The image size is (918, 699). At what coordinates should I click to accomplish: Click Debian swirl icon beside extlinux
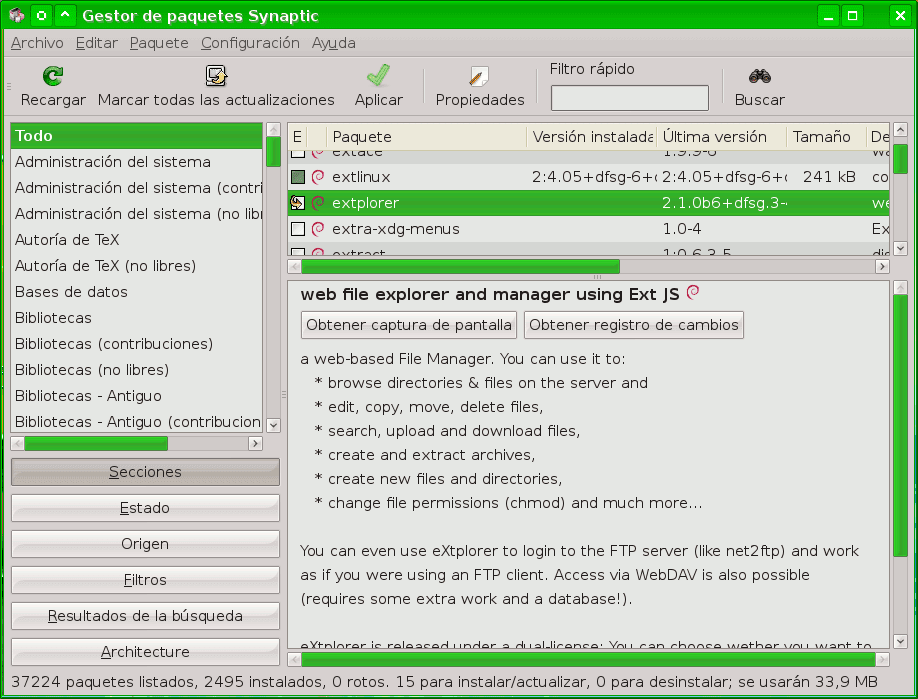click(318, 177)
